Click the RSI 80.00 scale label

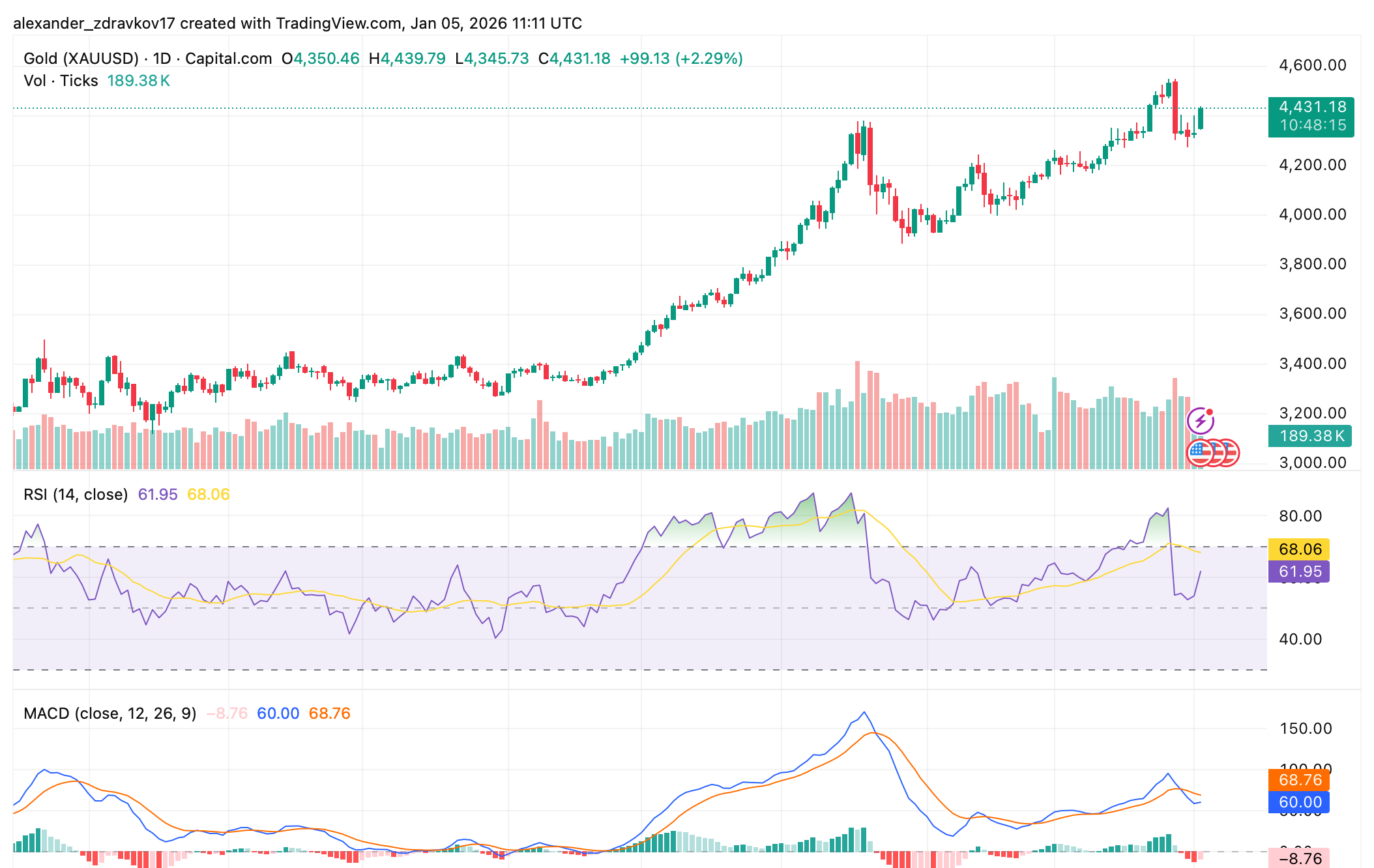point(1300,516)
